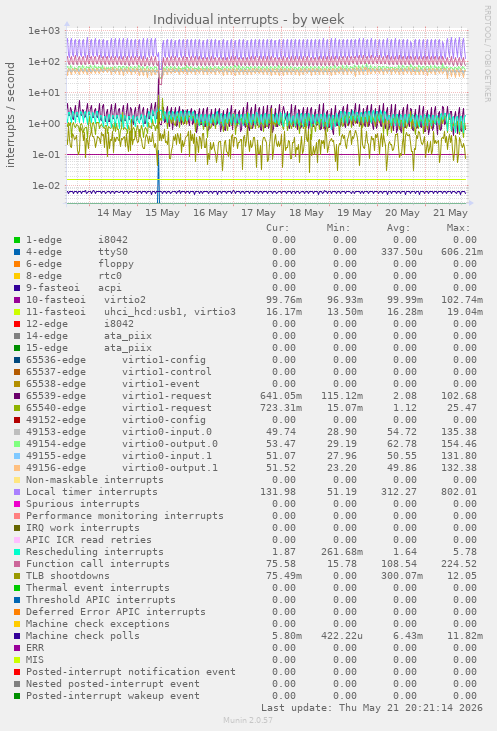Click the Last update timestamp text
497x731 pixels.
(372, 708)
